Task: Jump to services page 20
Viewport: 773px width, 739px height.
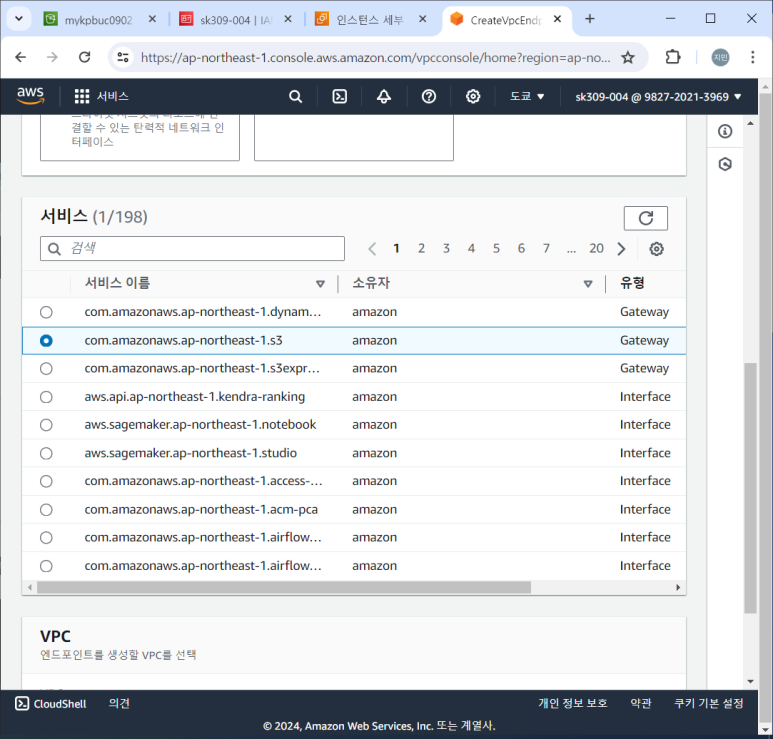Action: point(597,248)
